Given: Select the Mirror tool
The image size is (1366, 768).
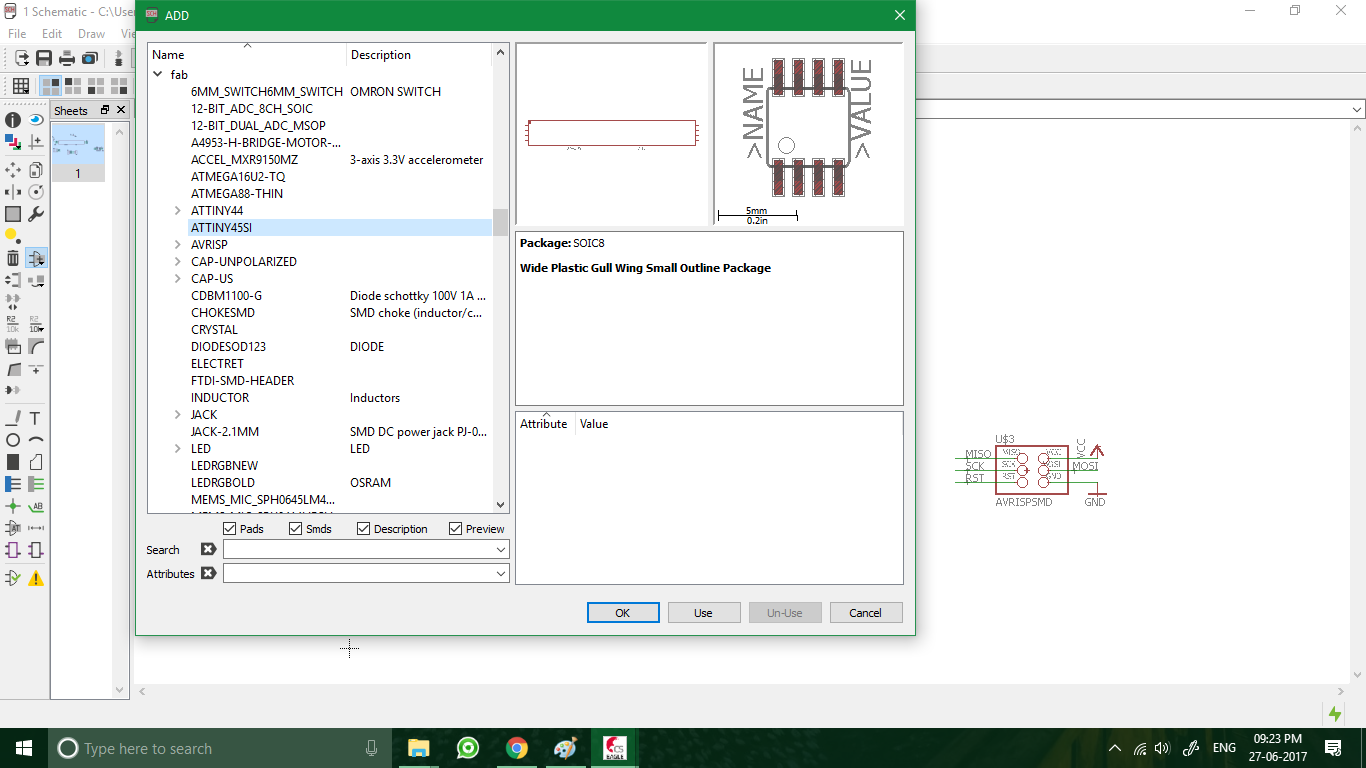Looking at the screenshot, I should click(13, 192).
